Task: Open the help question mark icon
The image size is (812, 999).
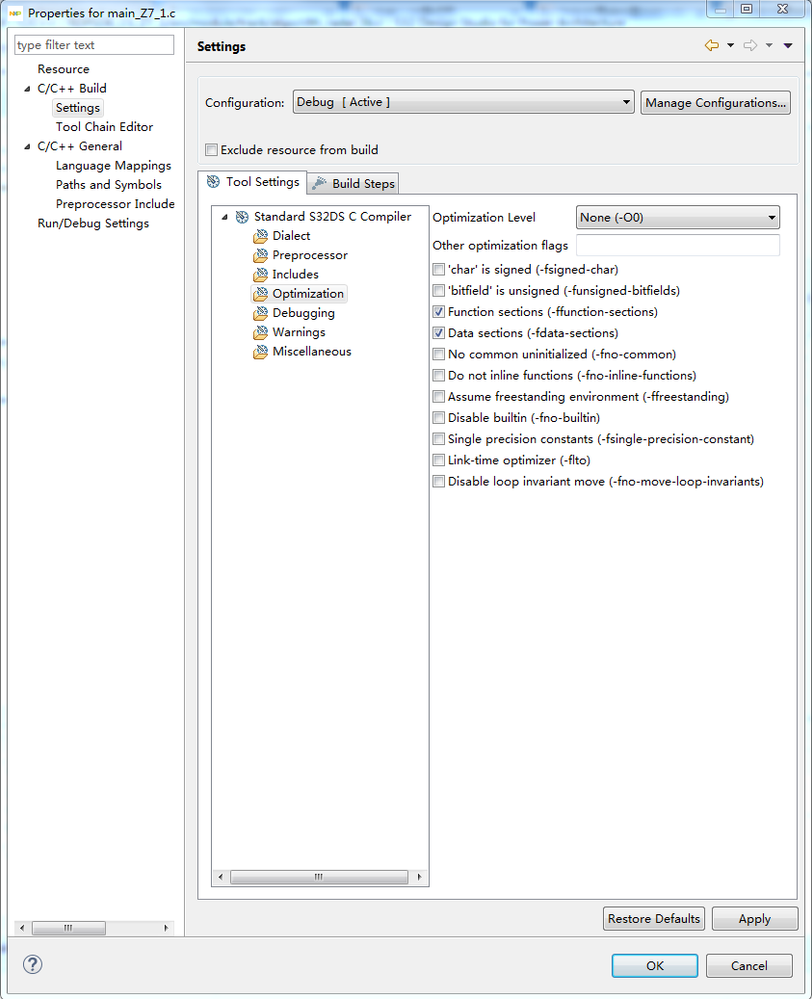Action: tap(33, 964)
